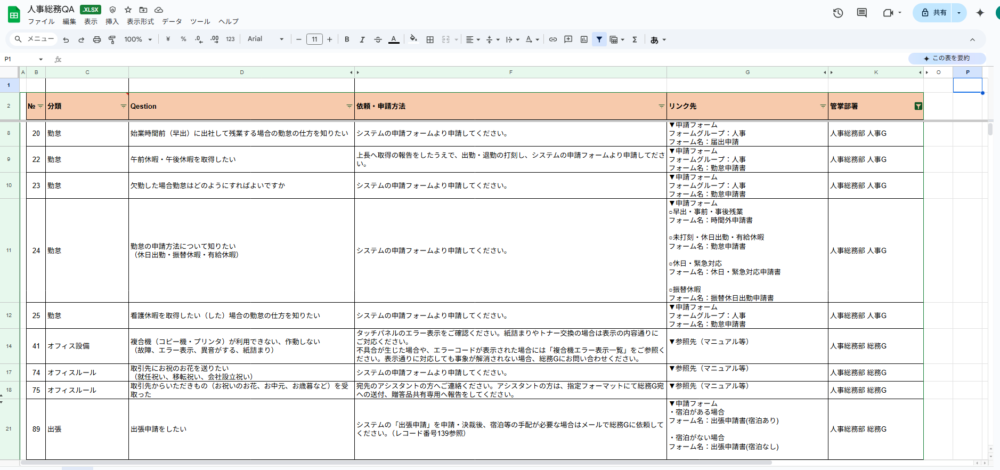Open the text color picker
The height and width of the screenshot is (470, 1000).
click(x=393, y=39)
